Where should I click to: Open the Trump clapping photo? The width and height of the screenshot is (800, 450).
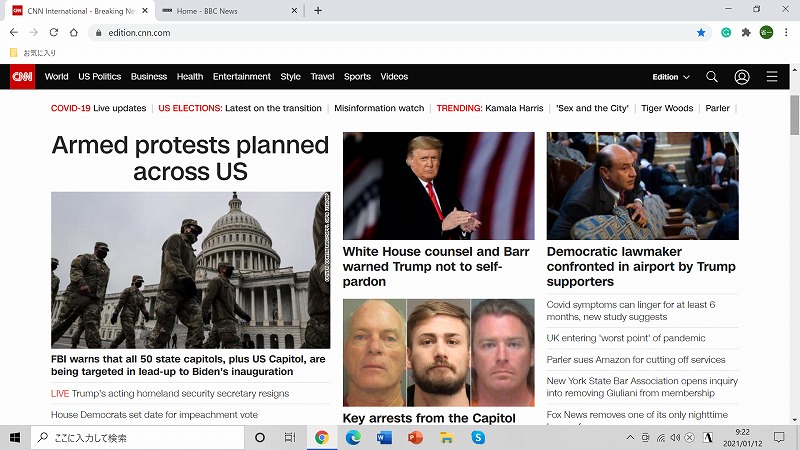439,186
